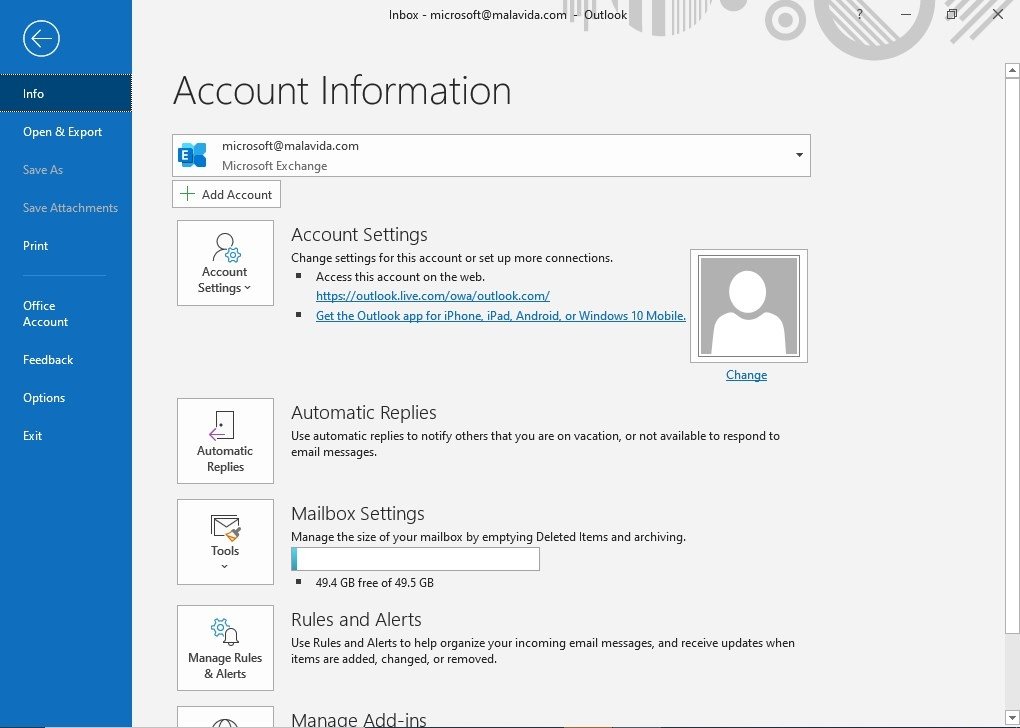Screen dimensions: 1020x728
Task: Expand the Tools dropdown under Mailbox Settings
Action: (x=224, y=565)
